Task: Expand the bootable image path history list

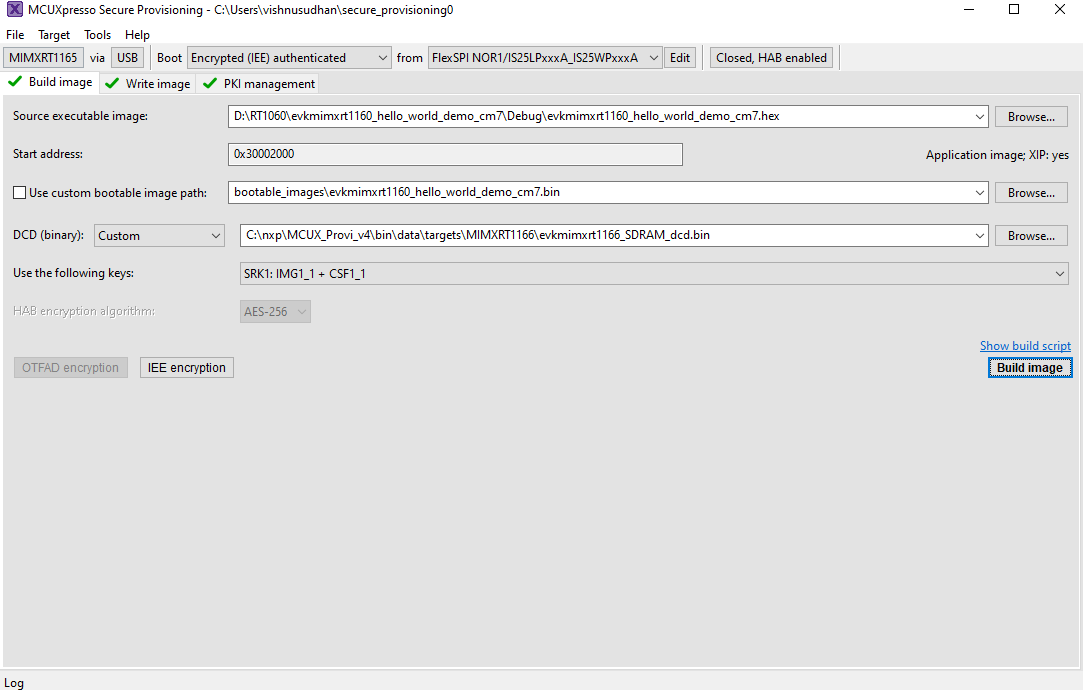Action: pyautogui.click(x=979, y=191)
